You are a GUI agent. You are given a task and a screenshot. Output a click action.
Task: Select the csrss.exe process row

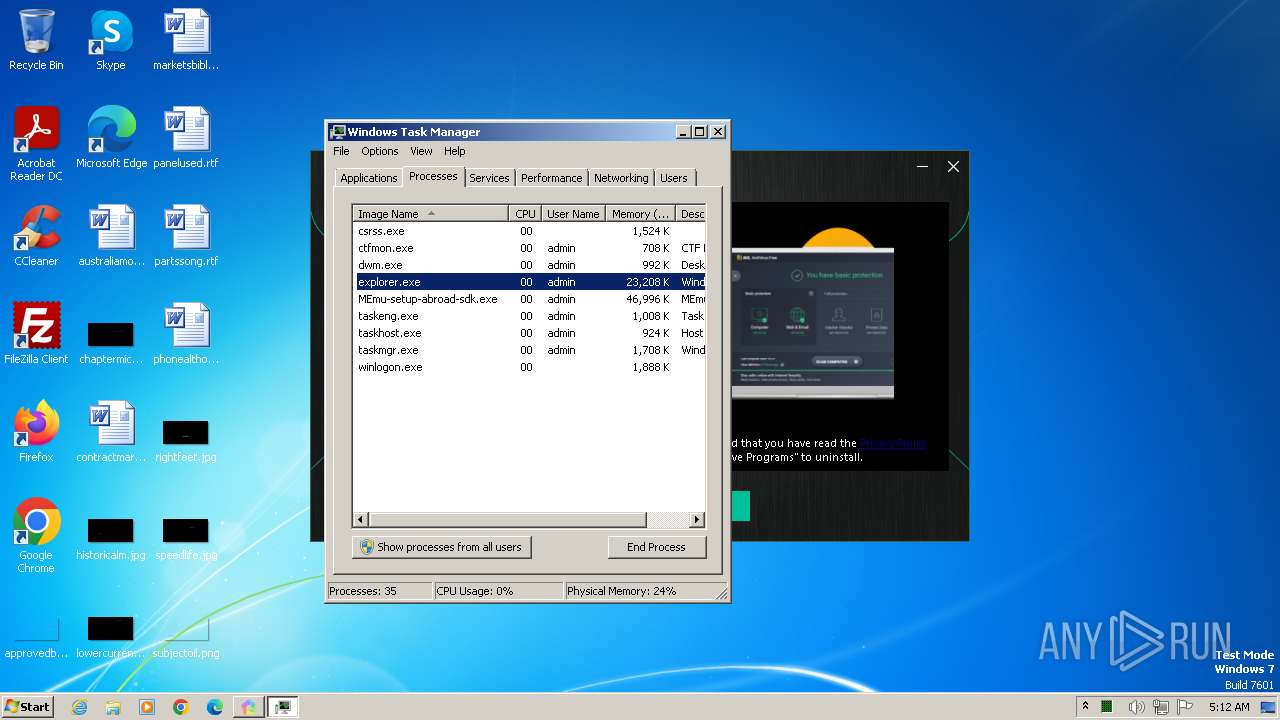529,231
